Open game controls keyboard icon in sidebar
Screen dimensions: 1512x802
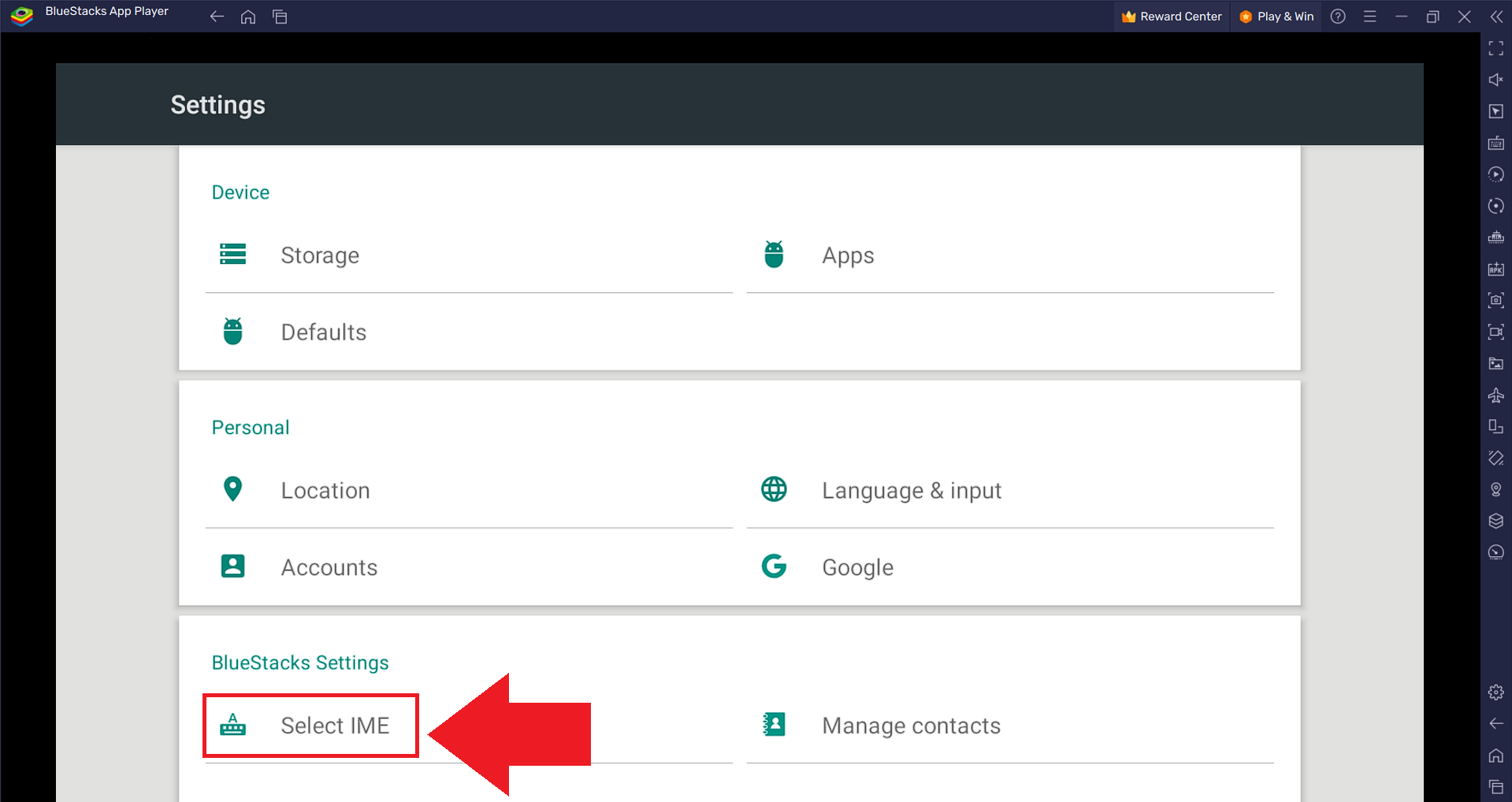(1495, 143)
